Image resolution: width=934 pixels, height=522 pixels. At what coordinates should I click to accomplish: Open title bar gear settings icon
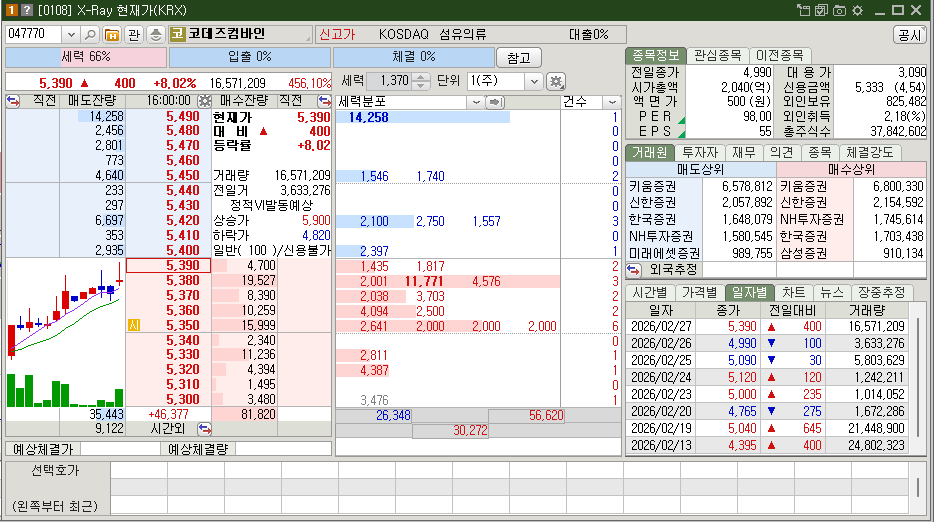tap(857, 10)
